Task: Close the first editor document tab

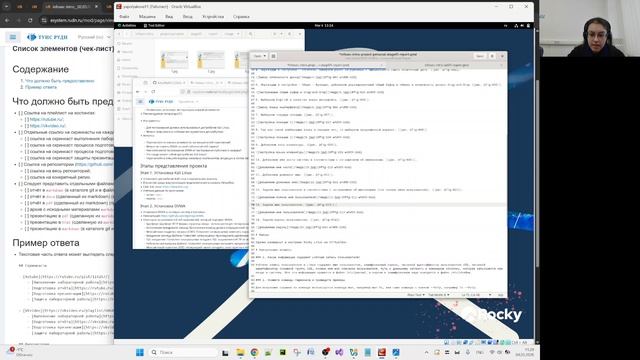Action: [x=381, y=65]
